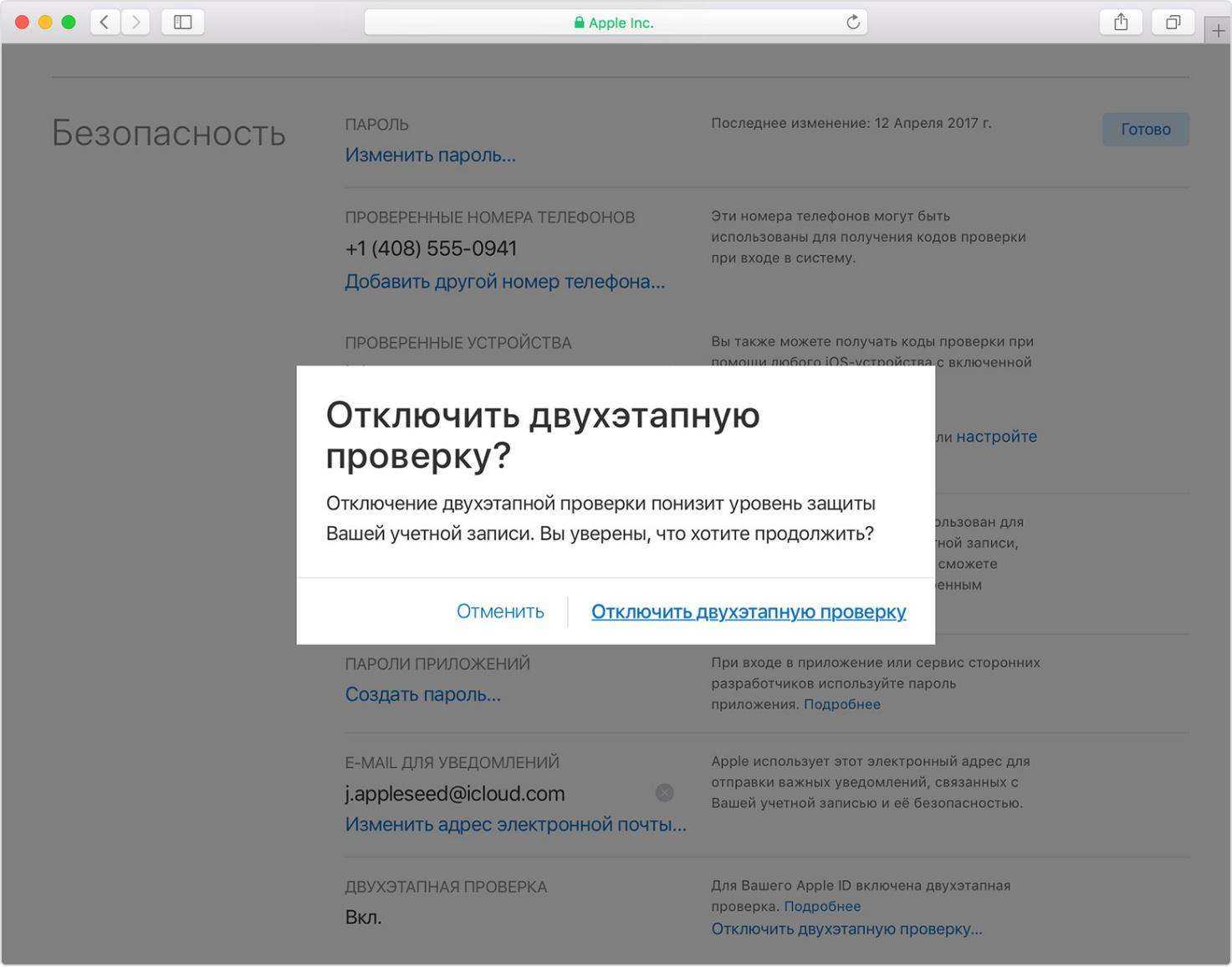Click Подробнее link beside двухэтапная проверка

(822, 907)
